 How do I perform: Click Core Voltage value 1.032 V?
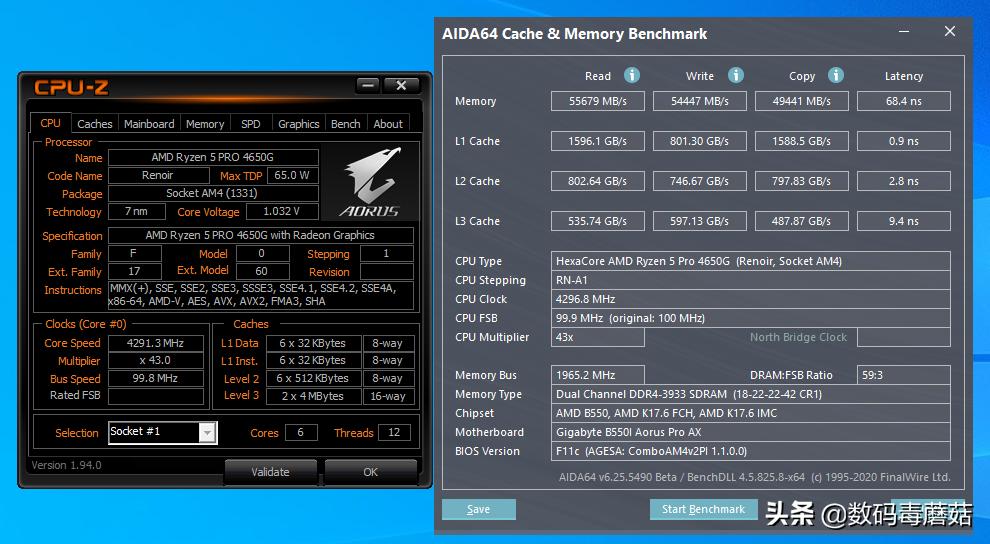(282, 211)
